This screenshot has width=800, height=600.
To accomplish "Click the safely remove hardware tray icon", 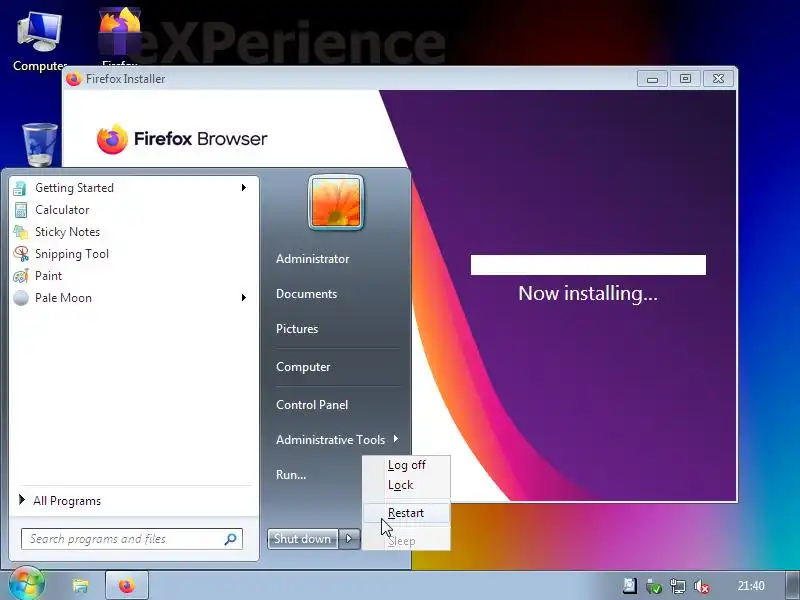I will (x=654, y=586).
